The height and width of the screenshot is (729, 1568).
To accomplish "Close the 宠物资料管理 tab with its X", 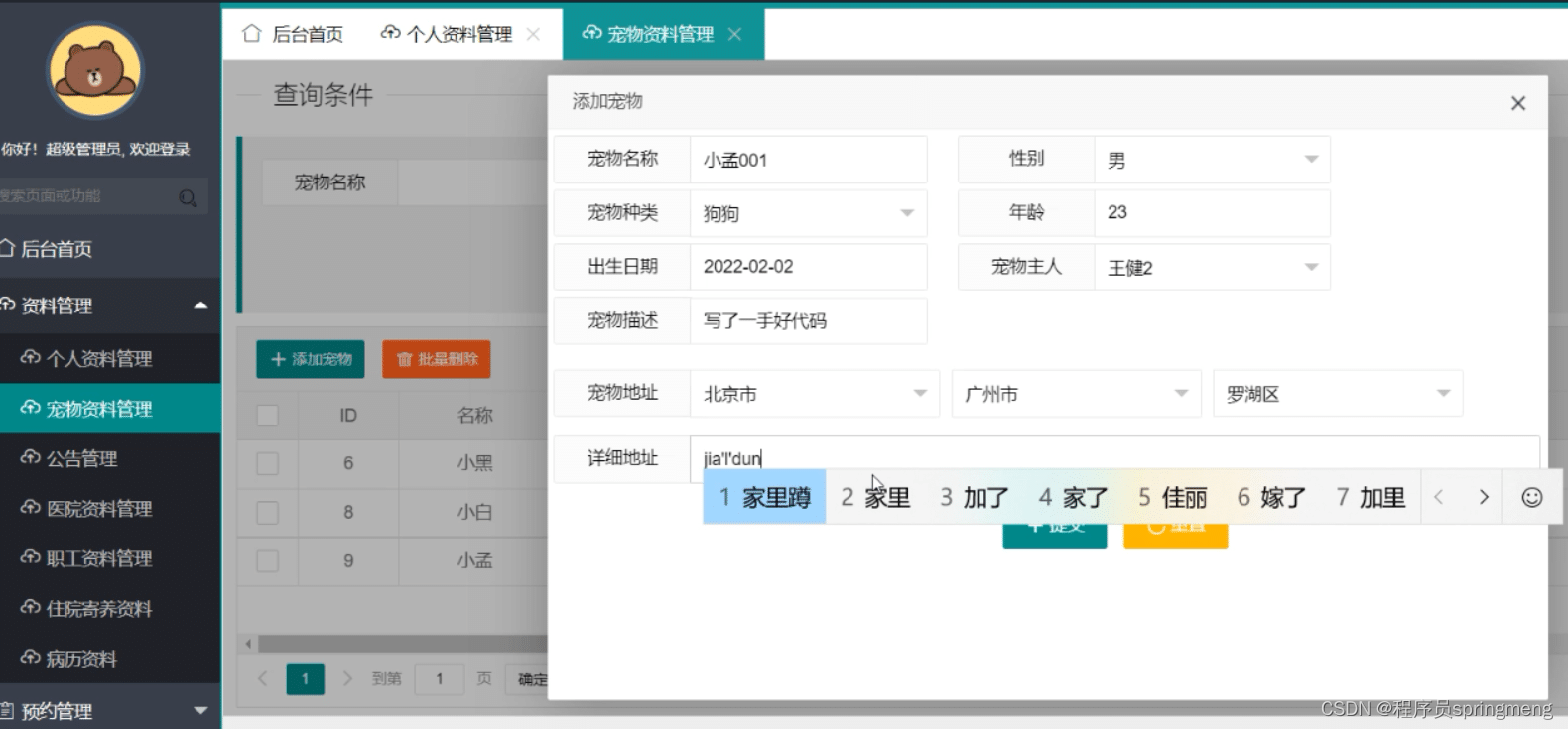I will [734, 34].
